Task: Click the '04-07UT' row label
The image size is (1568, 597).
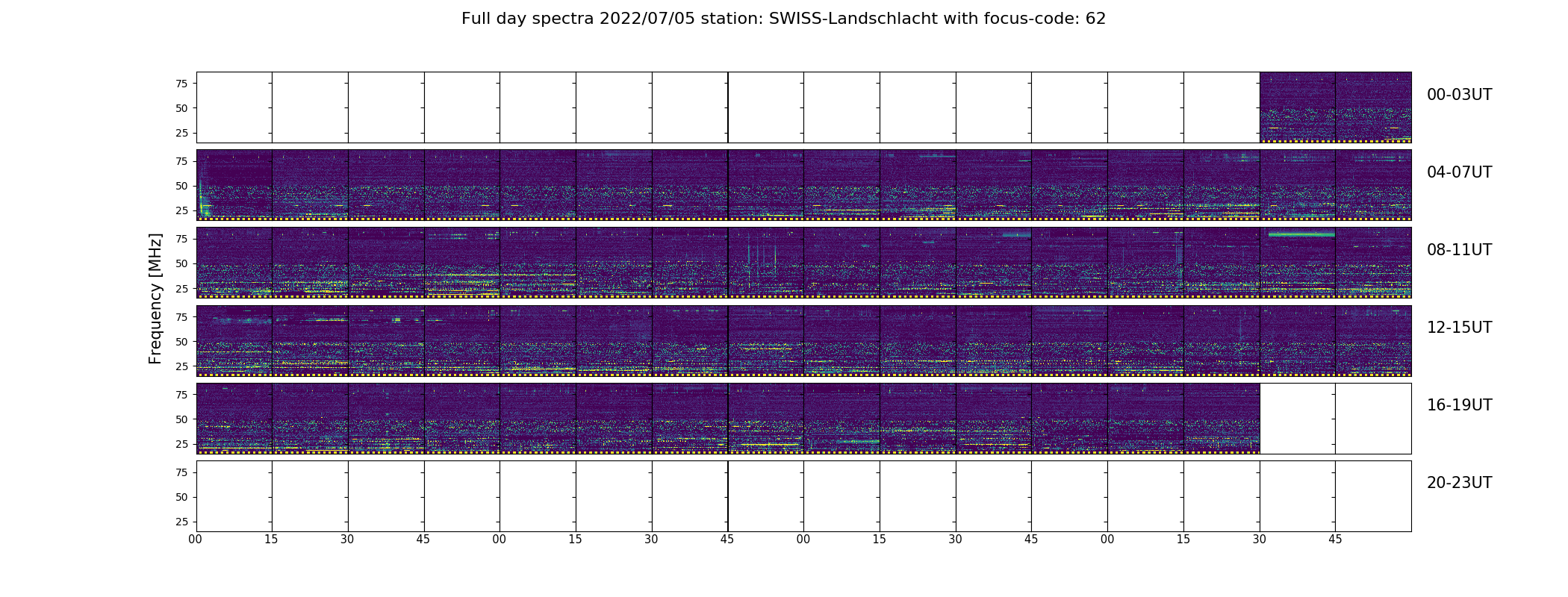Action: 1459,172
